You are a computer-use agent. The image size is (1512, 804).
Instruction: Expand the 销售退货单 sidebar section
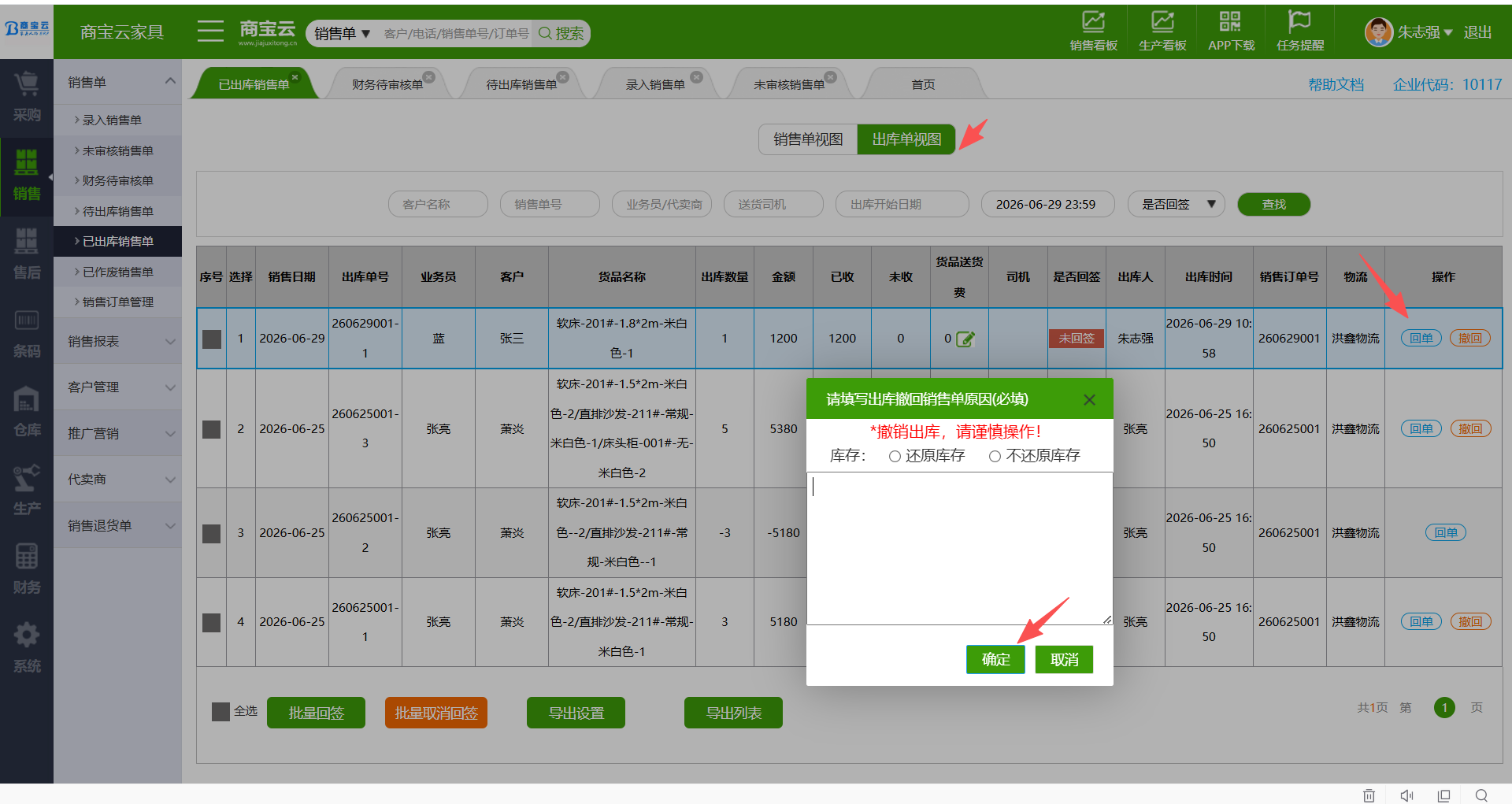click(x=170, y=525)
